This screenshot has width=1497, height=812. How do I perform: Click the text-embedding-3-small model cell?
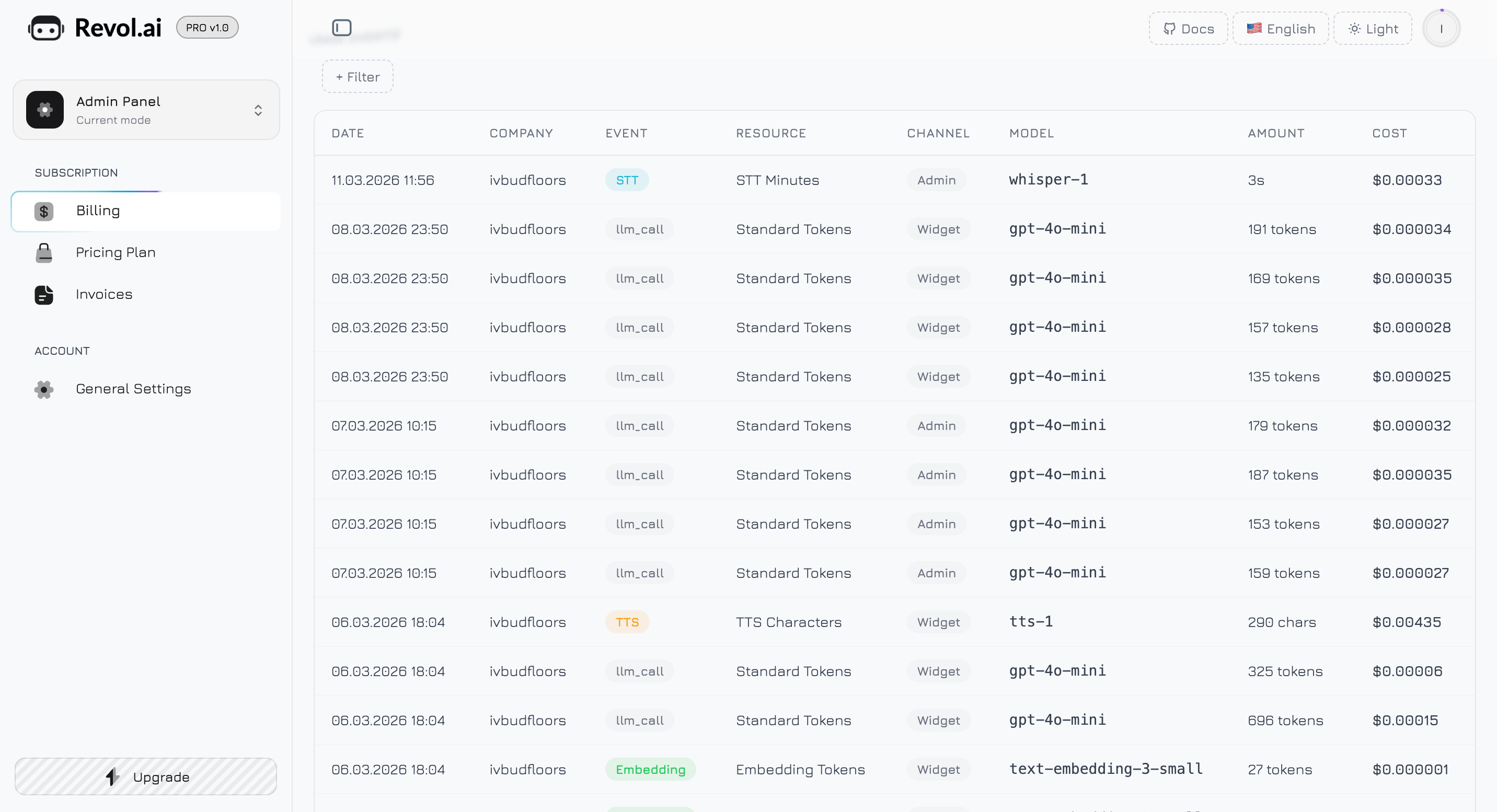[x=1106, y=769]
